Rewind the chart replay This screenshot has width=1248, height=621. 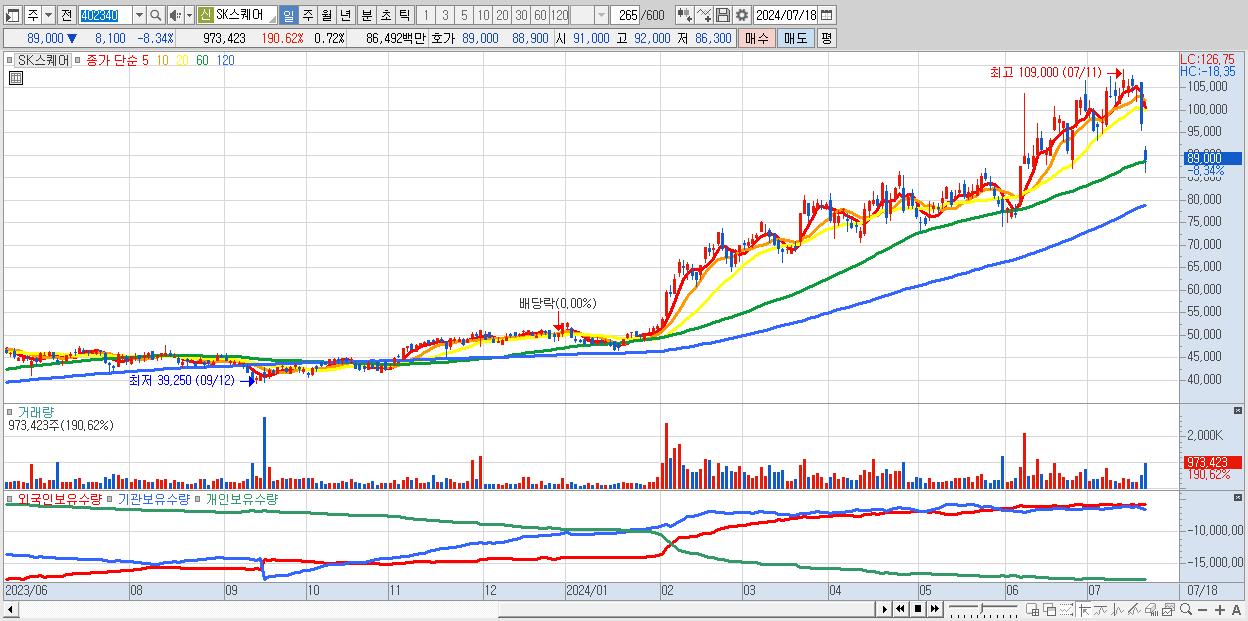tap(901, 609)
